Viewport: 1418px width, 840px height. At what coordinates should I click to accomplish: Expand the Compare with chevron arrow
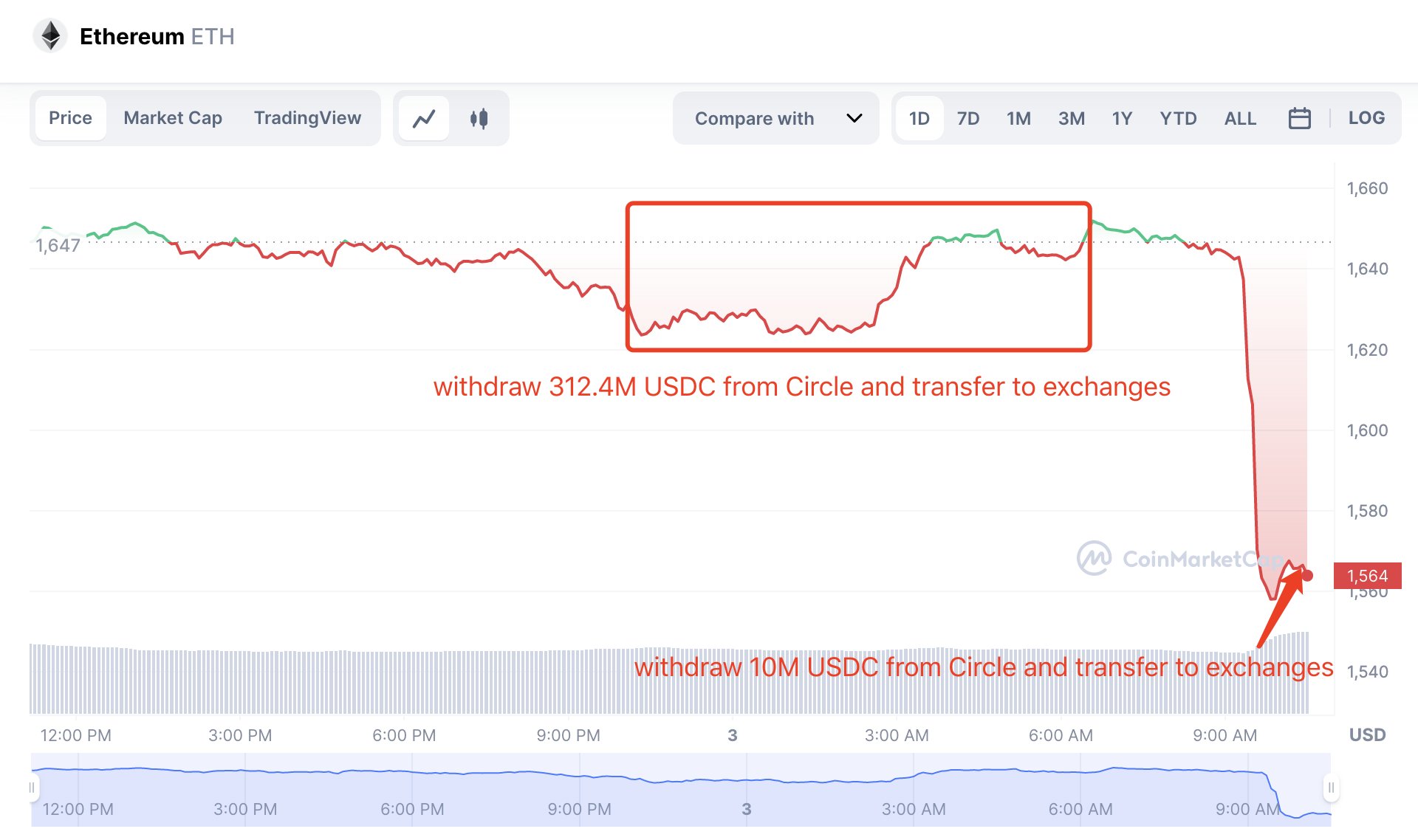[854, 117]
